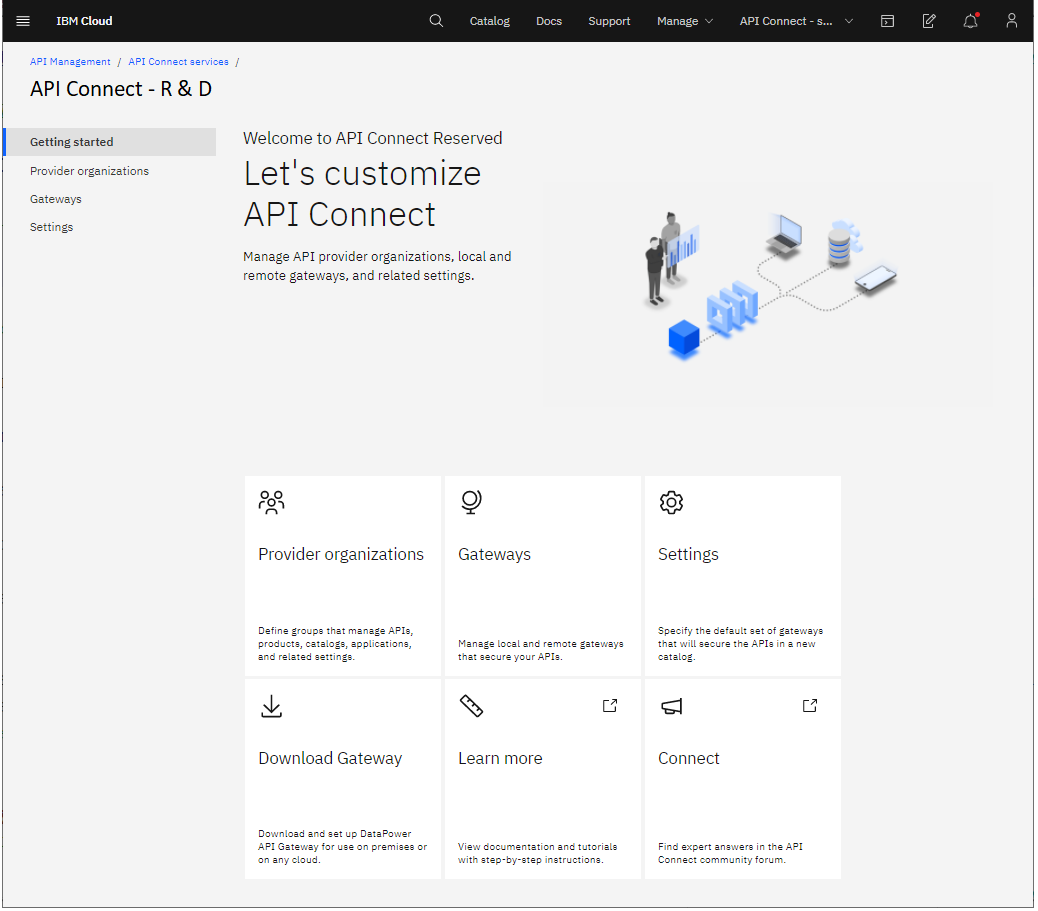Click the edit/pencil icon in top bar

click(929, 20)
